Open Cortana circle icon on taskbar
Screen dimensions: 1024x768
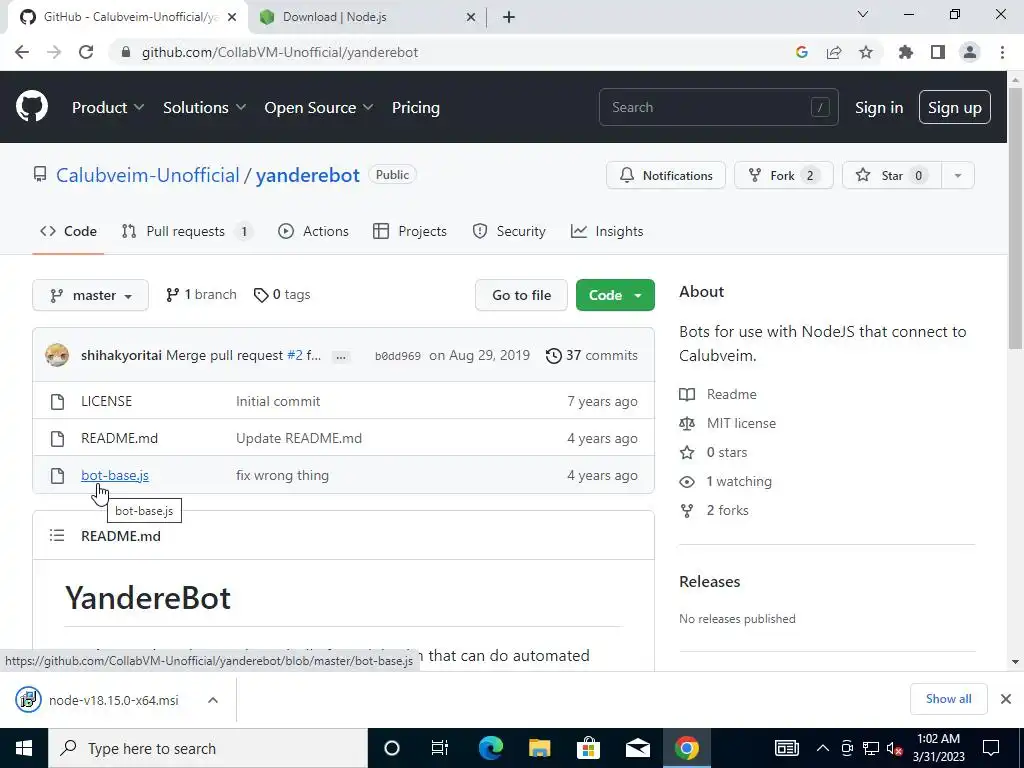[392, 748]
